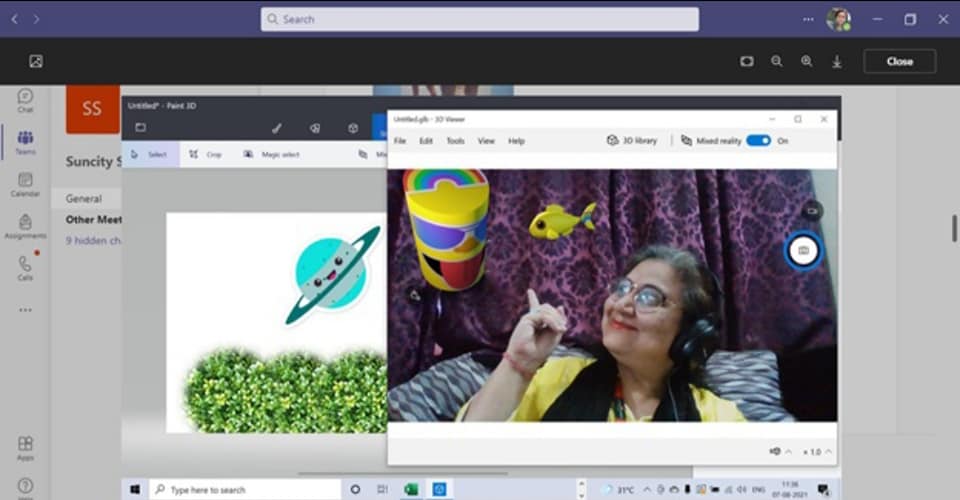
Task: Open the Paint 3D menu folder icon
Action: click(140, 127)
